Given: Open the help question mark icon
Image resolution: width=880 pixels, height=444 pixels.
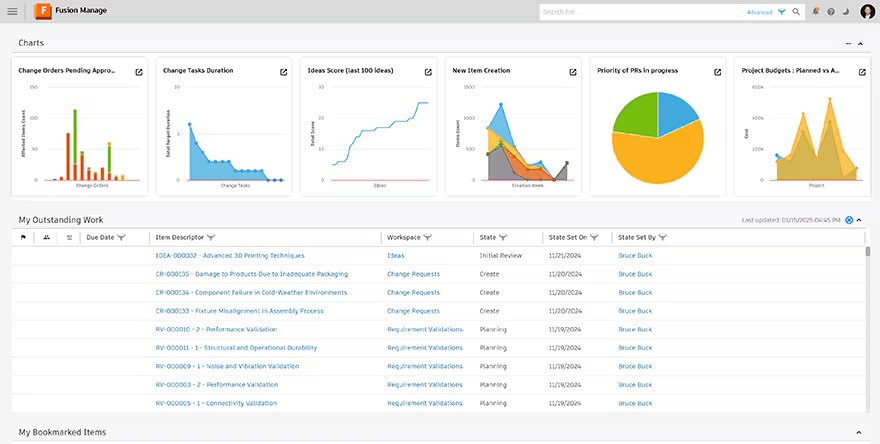Looking at the screenshot, I should (831, 12).
